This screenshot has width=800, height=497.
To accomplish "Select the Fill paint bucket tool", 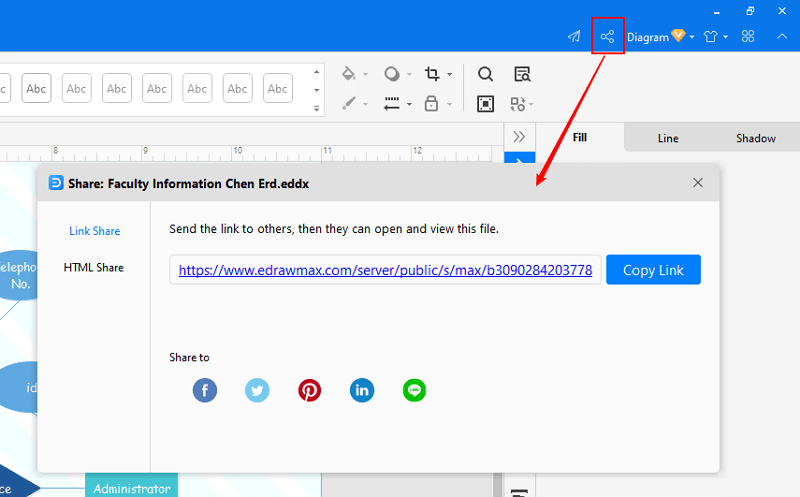I will click(x=349, y=74).
